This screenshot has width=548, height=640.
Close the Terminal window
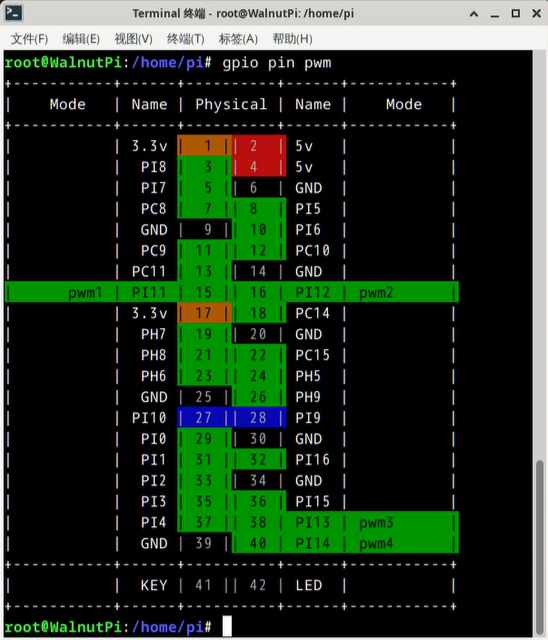click(537, 13)
